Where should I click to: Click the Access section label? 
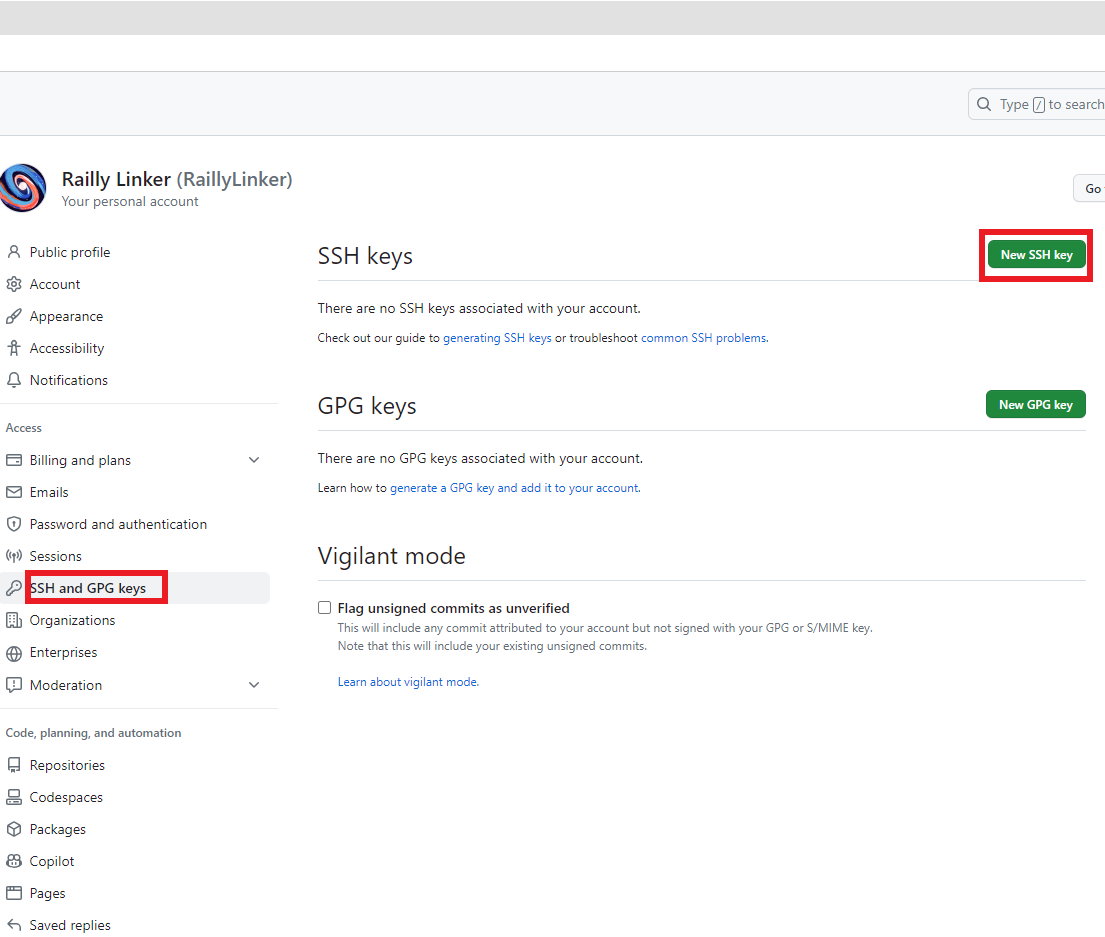(x=24, y=428)
